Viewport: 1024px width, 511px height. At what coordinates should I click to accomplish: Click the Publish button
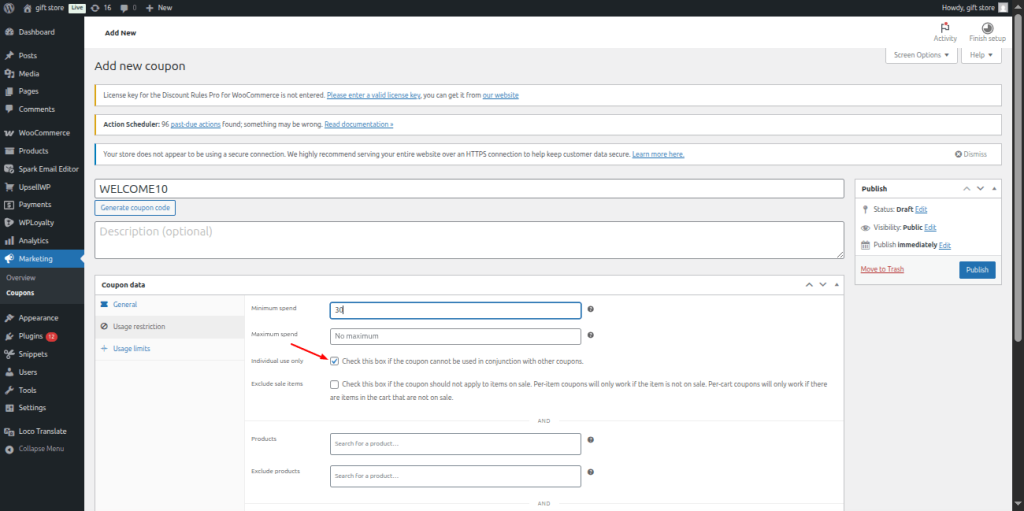click(977, 270)
